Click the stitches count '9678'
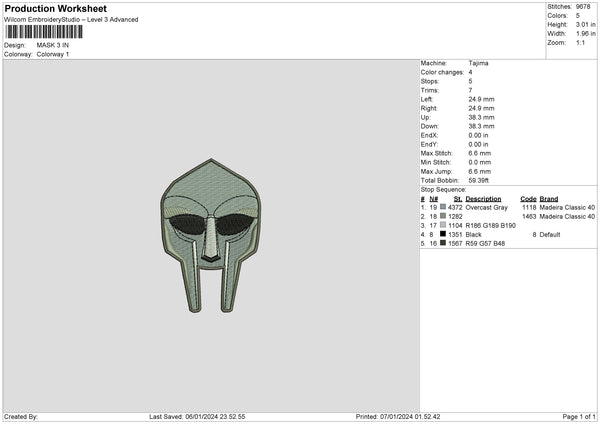 583,7
